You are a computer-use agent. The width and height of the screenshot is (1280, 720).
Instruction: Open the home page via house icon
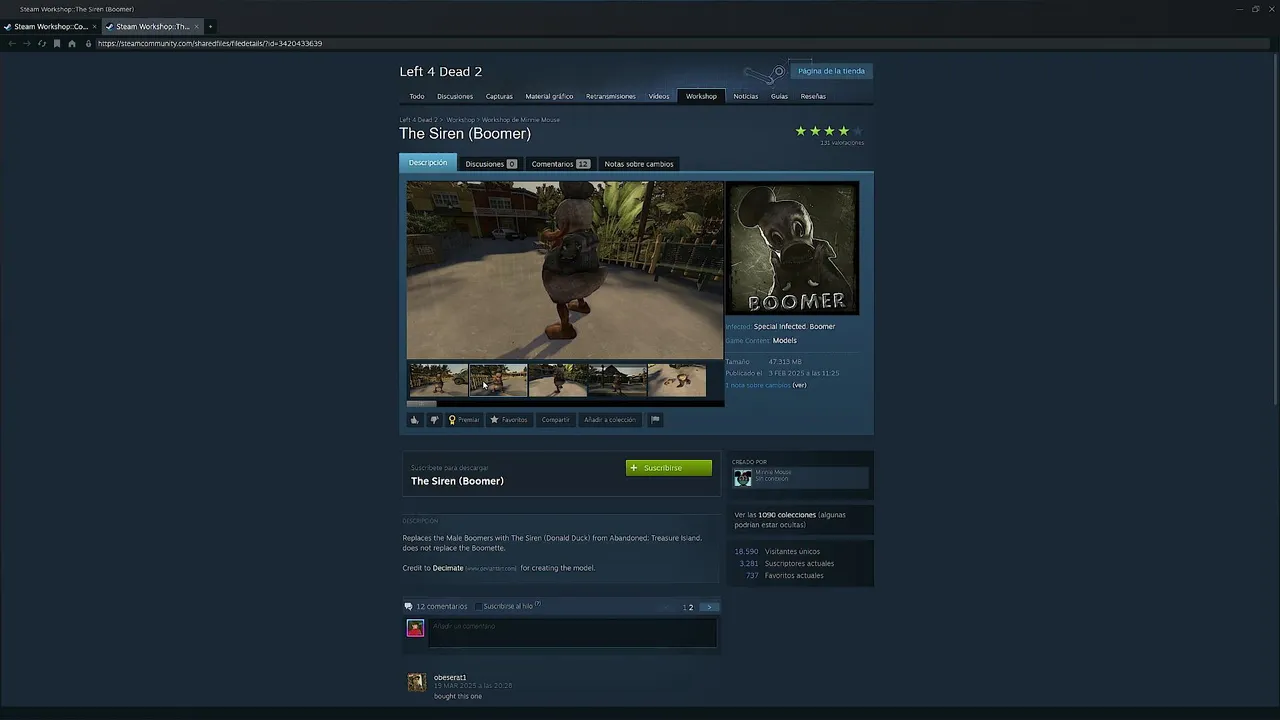[x=72, y=43]
